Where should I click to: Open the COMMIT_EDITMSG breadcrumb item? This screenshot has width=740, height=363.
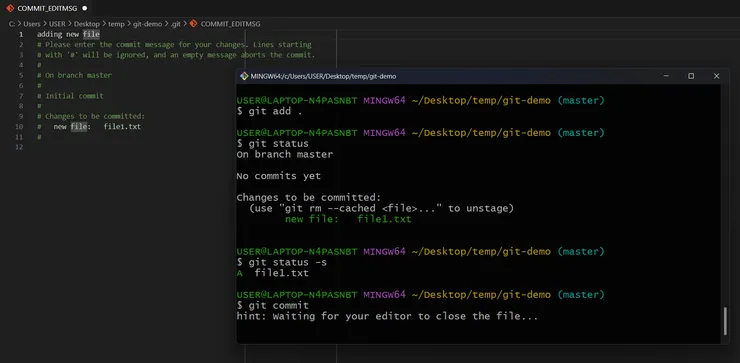tap(230, 24)
